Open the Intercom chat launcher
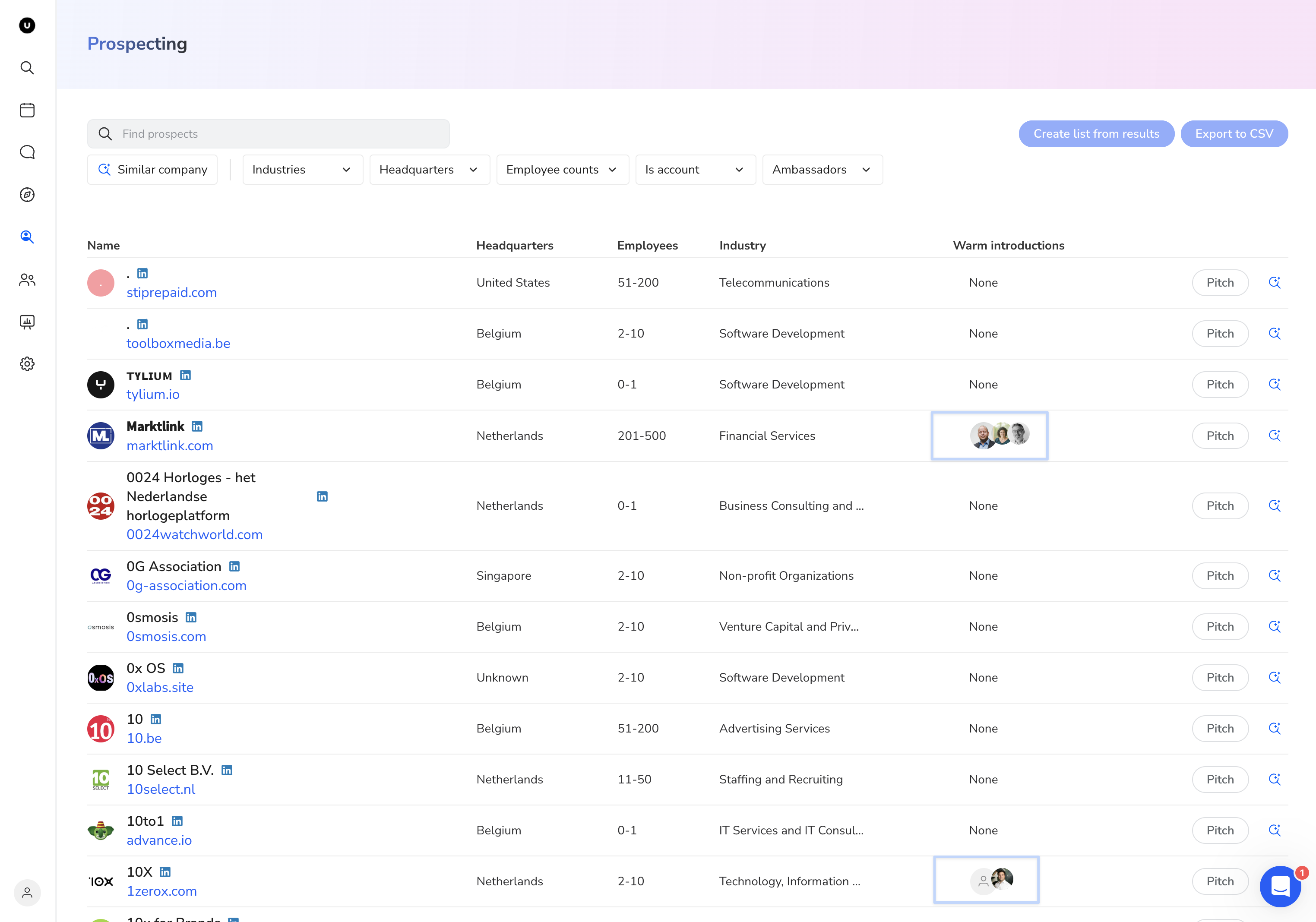This screenshot has height=922, width=1316. pyautogui.click(x=1280, y=886)
